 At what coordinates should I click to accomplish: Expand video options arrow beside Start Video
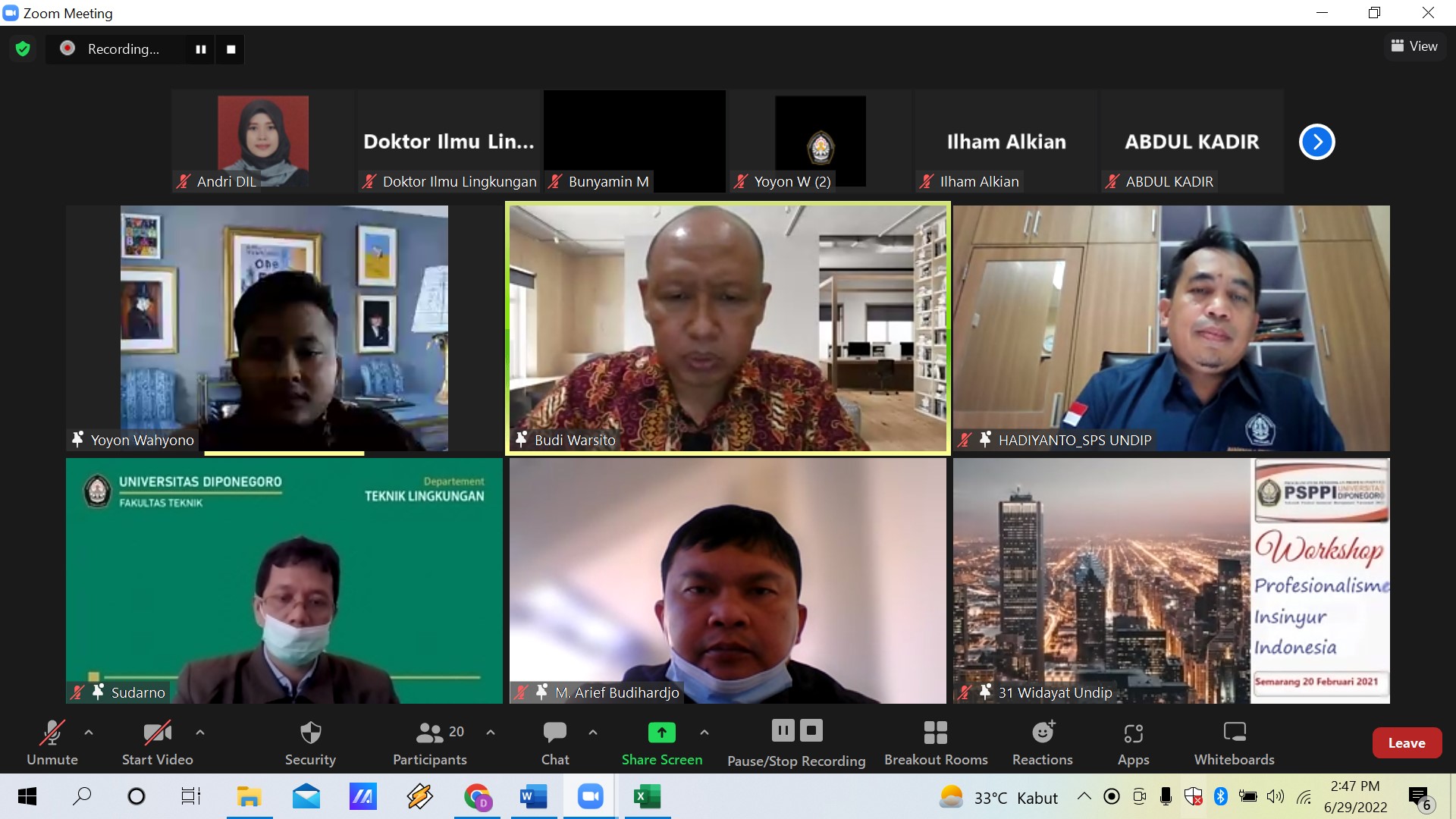tap(200, 733)
